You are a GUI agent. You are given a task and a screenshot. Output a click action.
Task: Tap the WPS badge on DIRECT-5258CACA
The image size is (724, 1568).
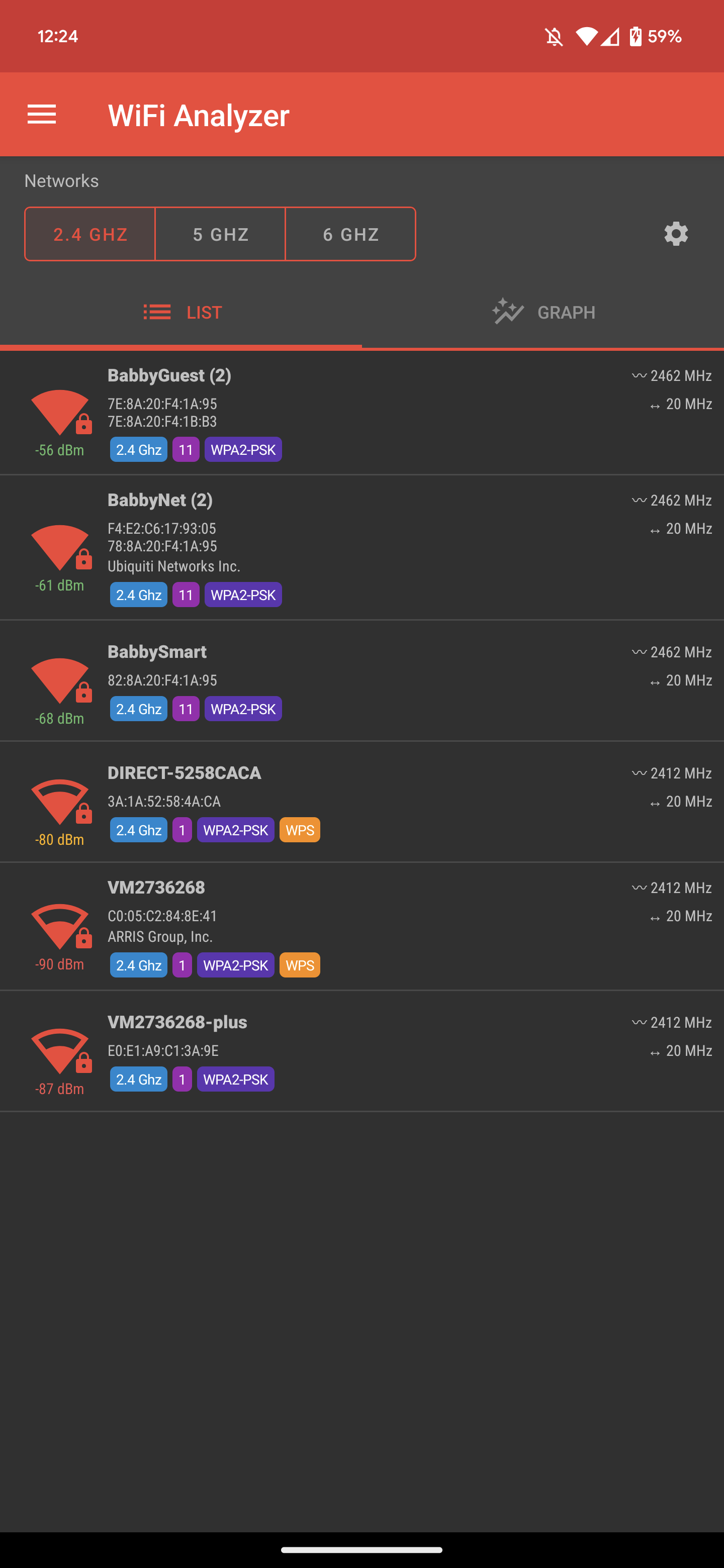click(x=300, y=830)
